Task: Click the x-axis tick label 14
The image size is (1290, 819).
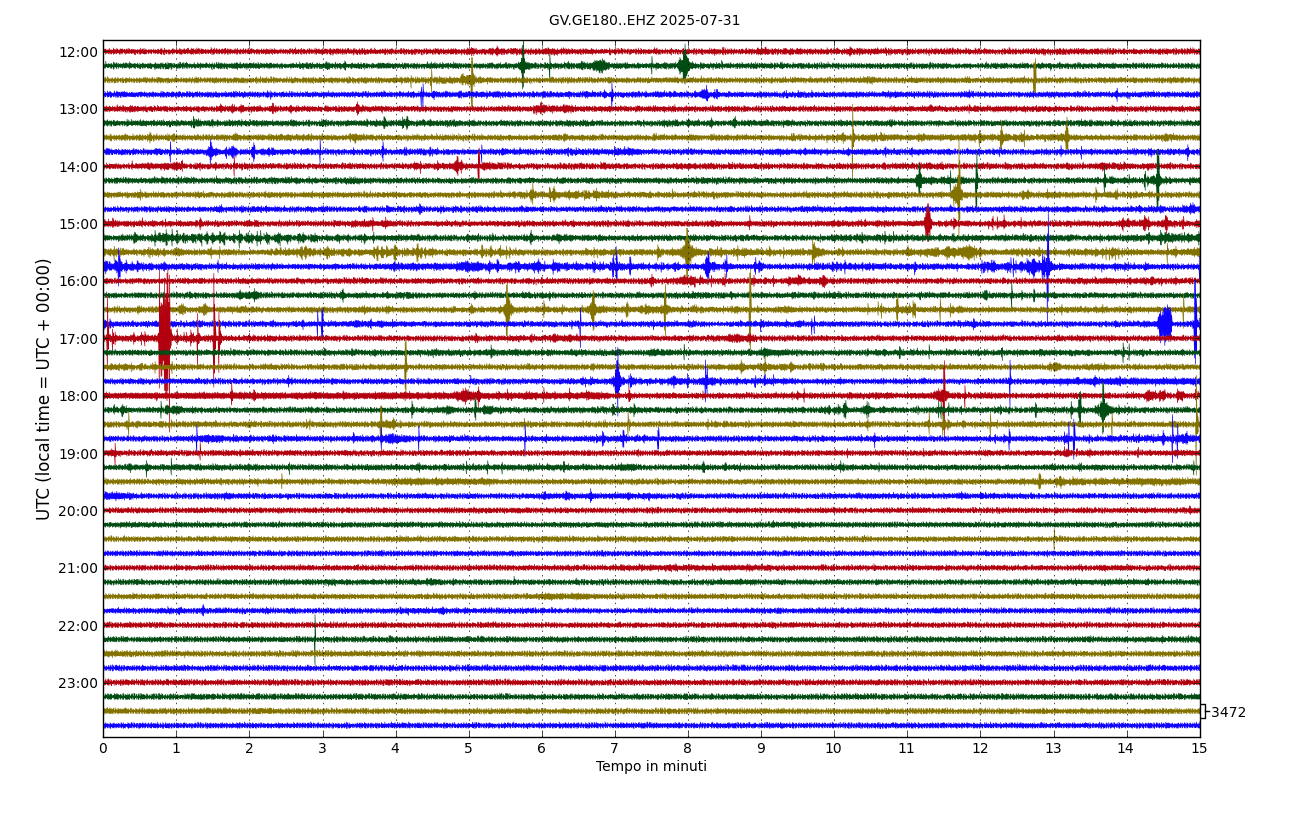Action: (x=1126, y=748)
